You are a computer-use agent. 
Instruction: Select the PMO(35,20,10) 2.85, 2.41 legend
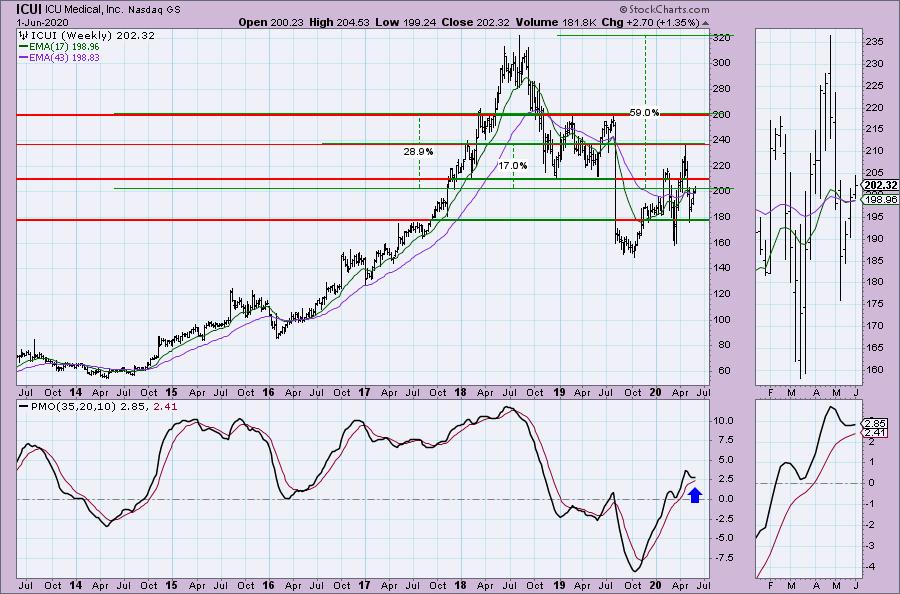[x=104, y=407]
